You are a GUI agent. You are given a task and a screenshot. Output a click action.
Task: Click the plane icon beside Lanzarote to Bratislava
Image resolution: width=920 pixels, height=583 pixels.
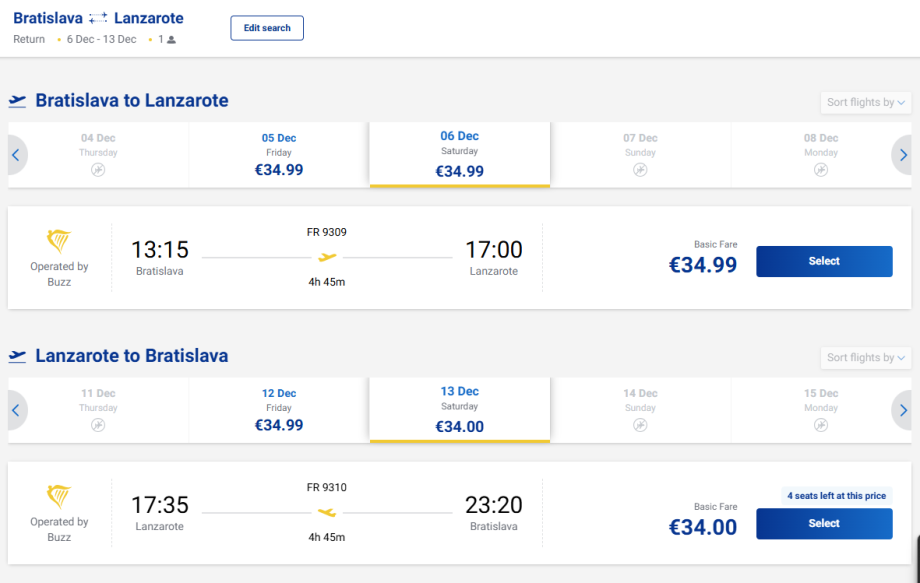[18, 356]
